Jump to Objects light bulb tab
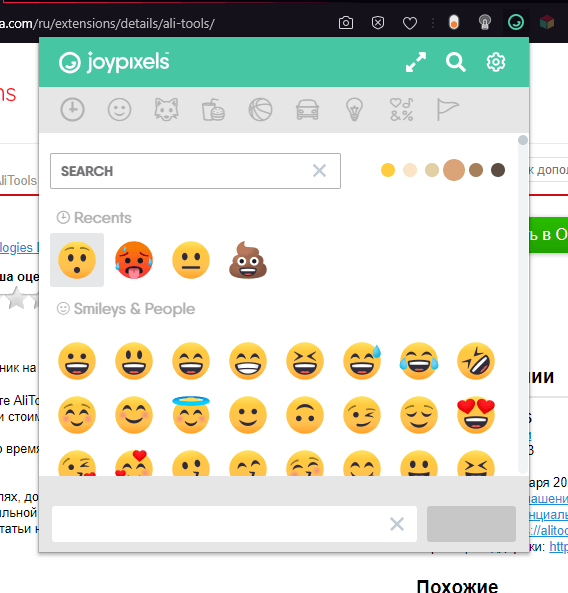Image resolution: width=568 pixels, height=593 pixels. pos(354,110)
